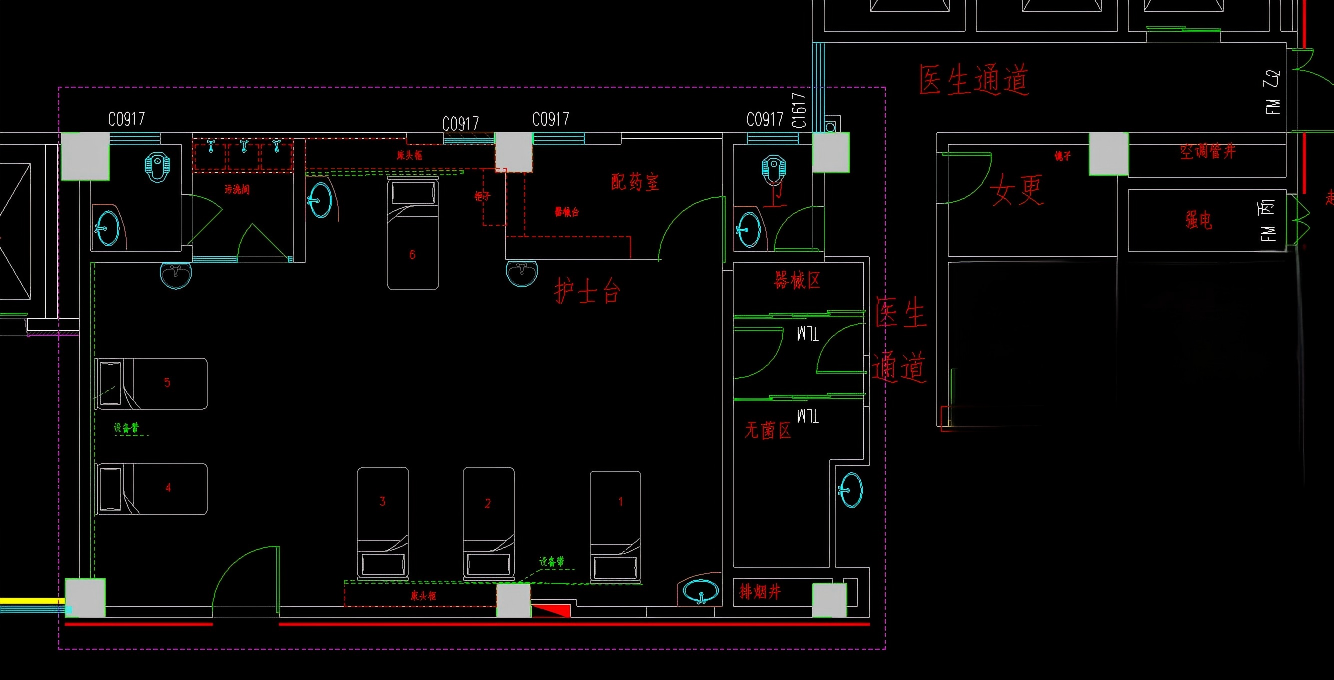Click the 强电 room label
Viewport: 1334px width, 680px height.
pos(1198,220)
